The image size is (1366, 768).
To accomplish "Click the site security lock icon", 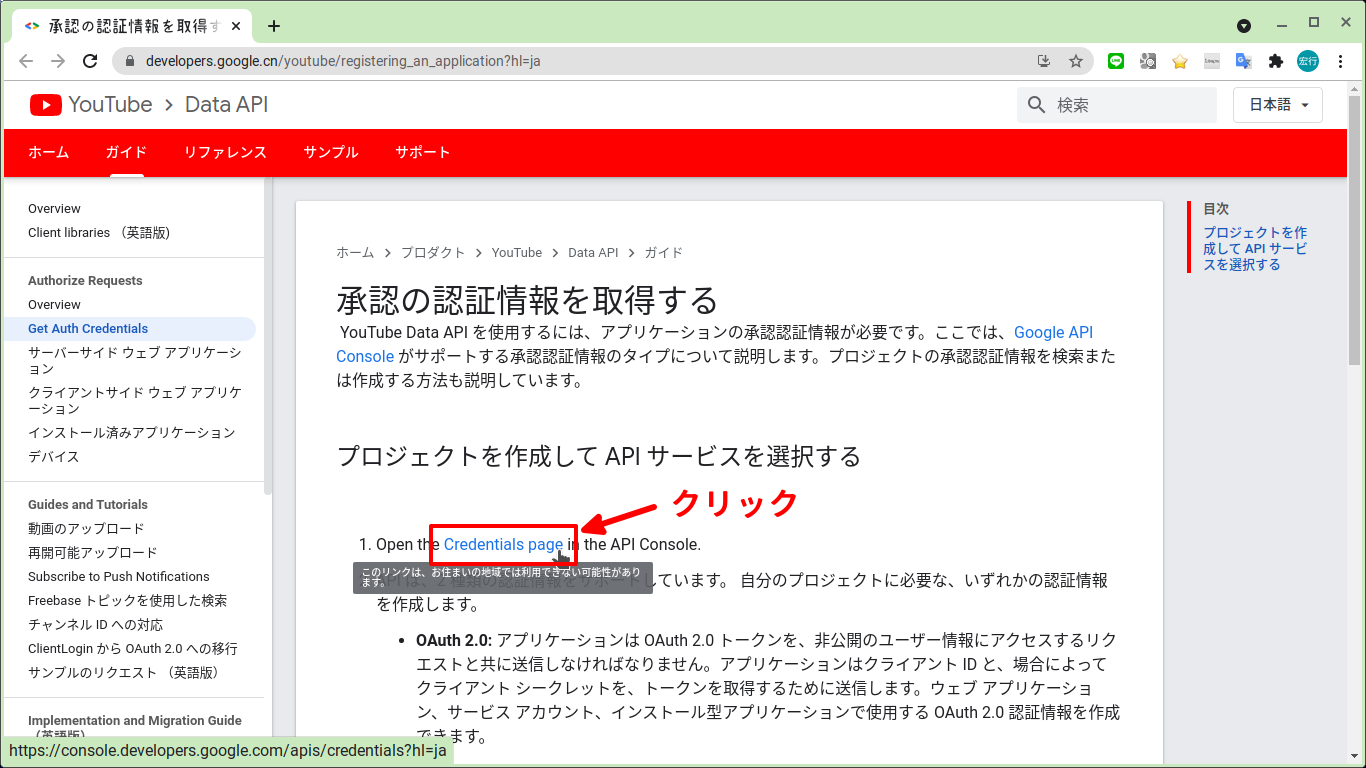I will point(129,60).
